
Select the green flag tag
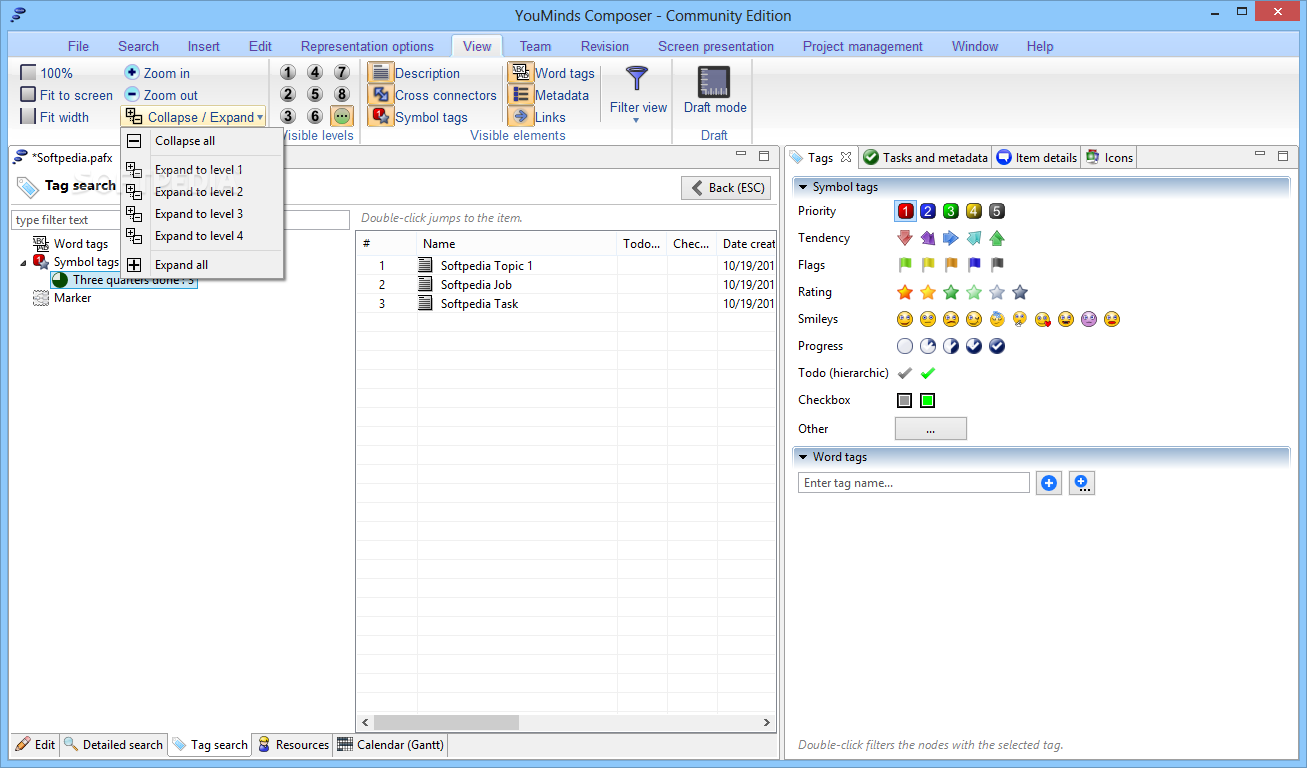(905, 265)
